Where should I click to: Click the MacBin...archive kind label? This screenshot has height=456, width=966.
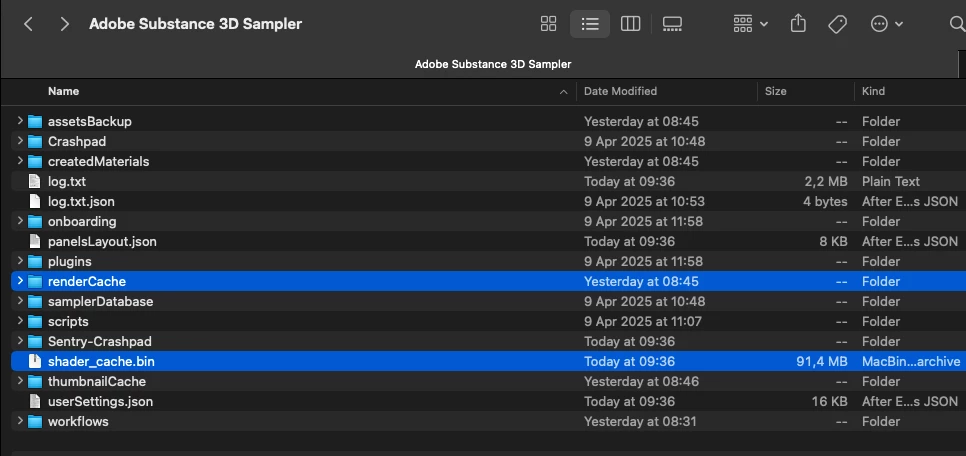(x=911, y=362)
